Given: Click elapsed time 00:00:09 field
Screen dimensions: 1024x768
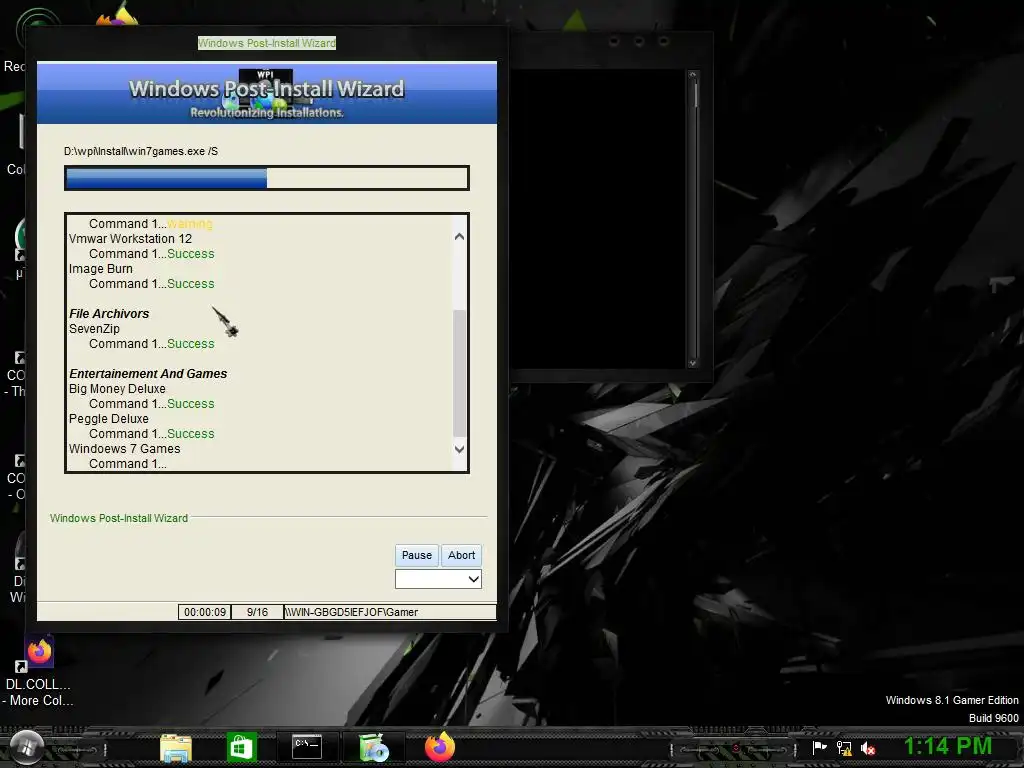Looking at the screenshot, I should (204, 613).
